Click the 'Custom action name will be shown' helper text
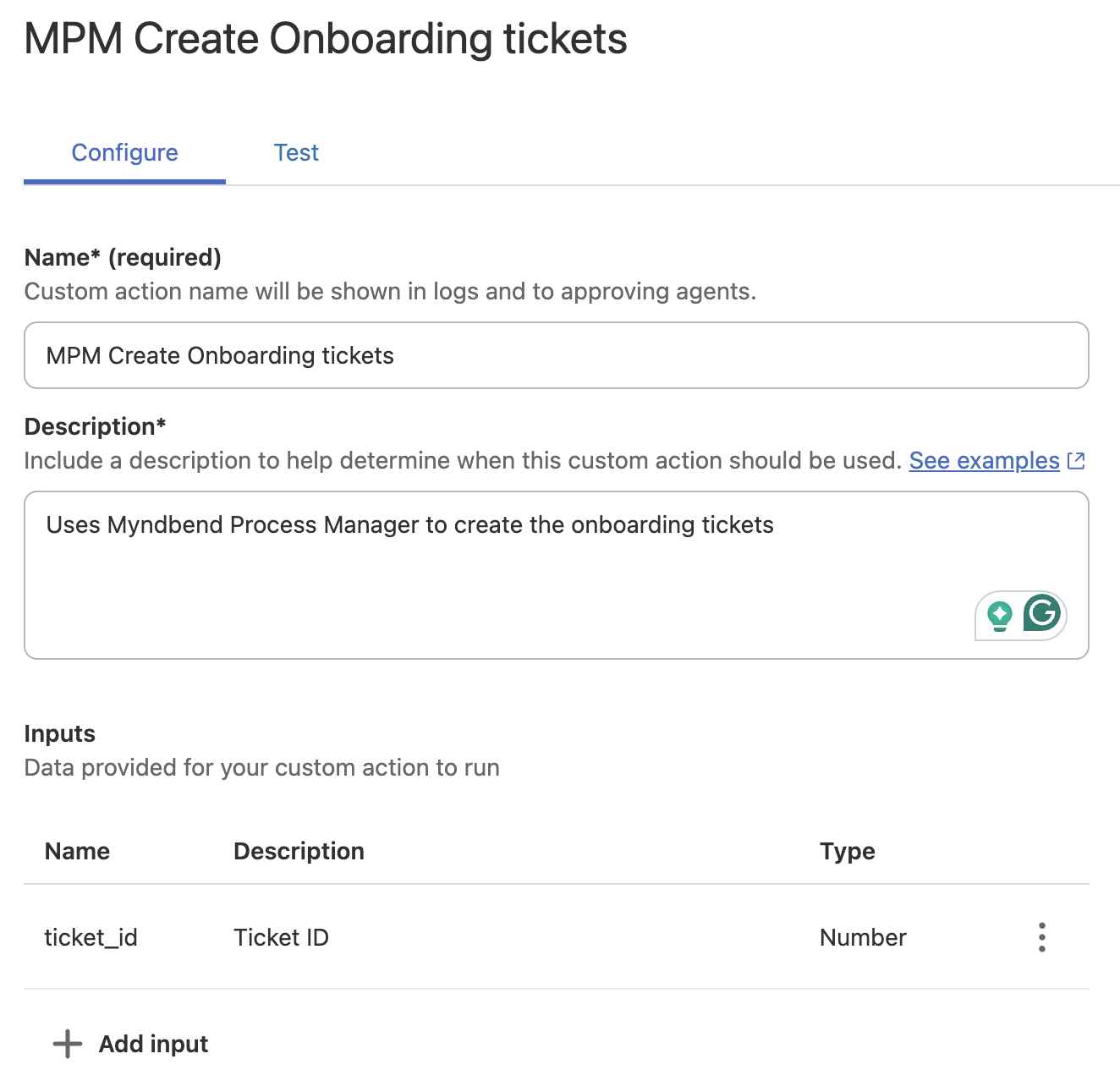This screenshot has height=1081, width=1120. click(x=390, y=291)
